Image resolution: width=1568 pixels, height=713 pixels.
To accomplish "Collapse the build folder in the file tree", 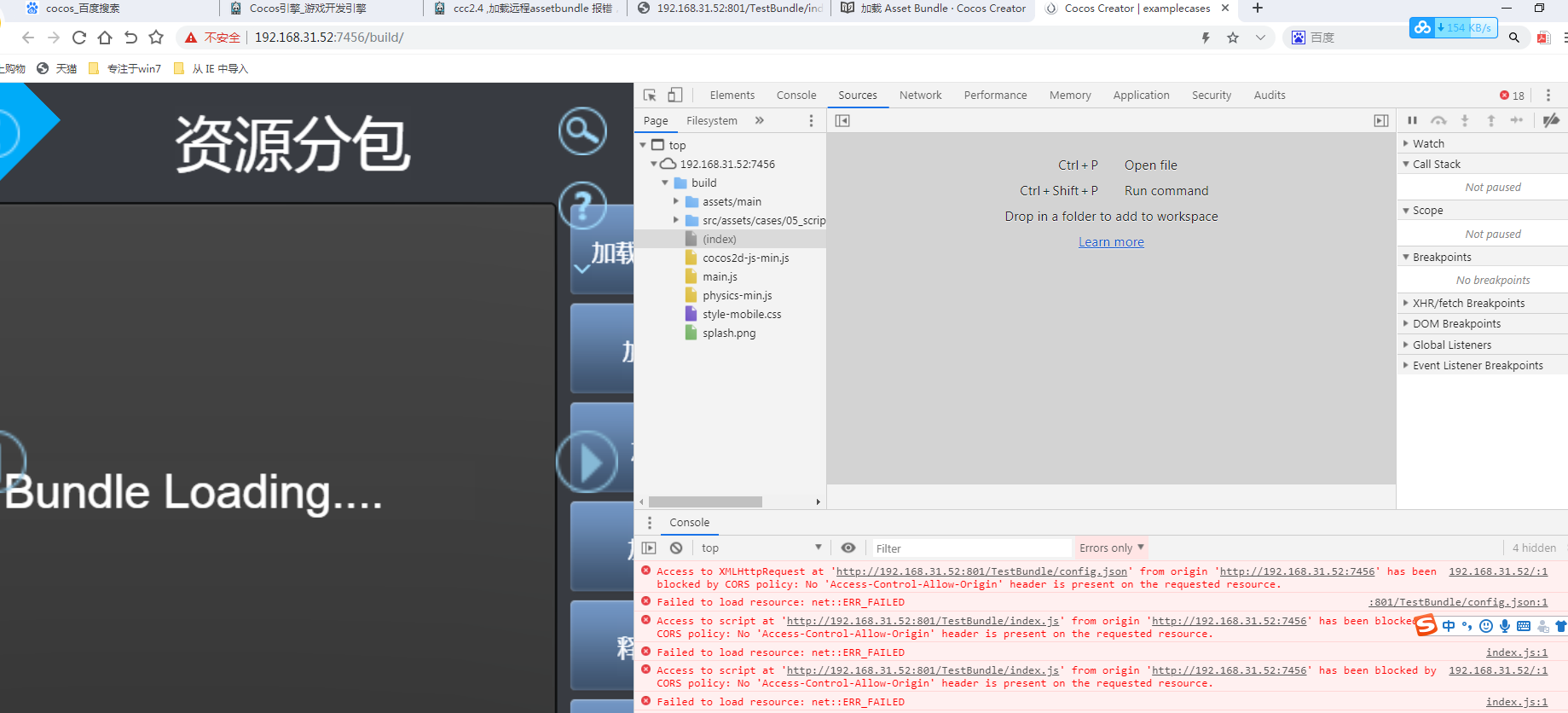I will tap(665, 183).
